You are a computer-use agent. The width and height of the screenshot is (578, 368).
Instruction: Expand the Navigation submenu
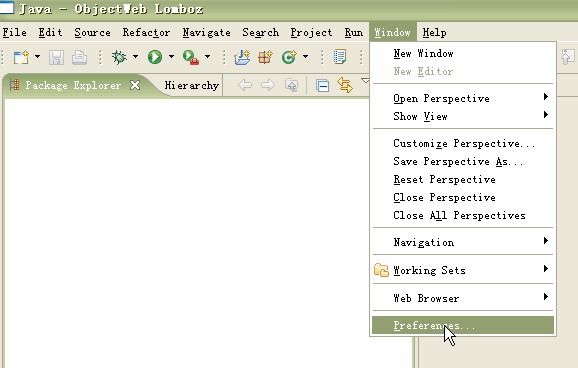coord(463,242)
